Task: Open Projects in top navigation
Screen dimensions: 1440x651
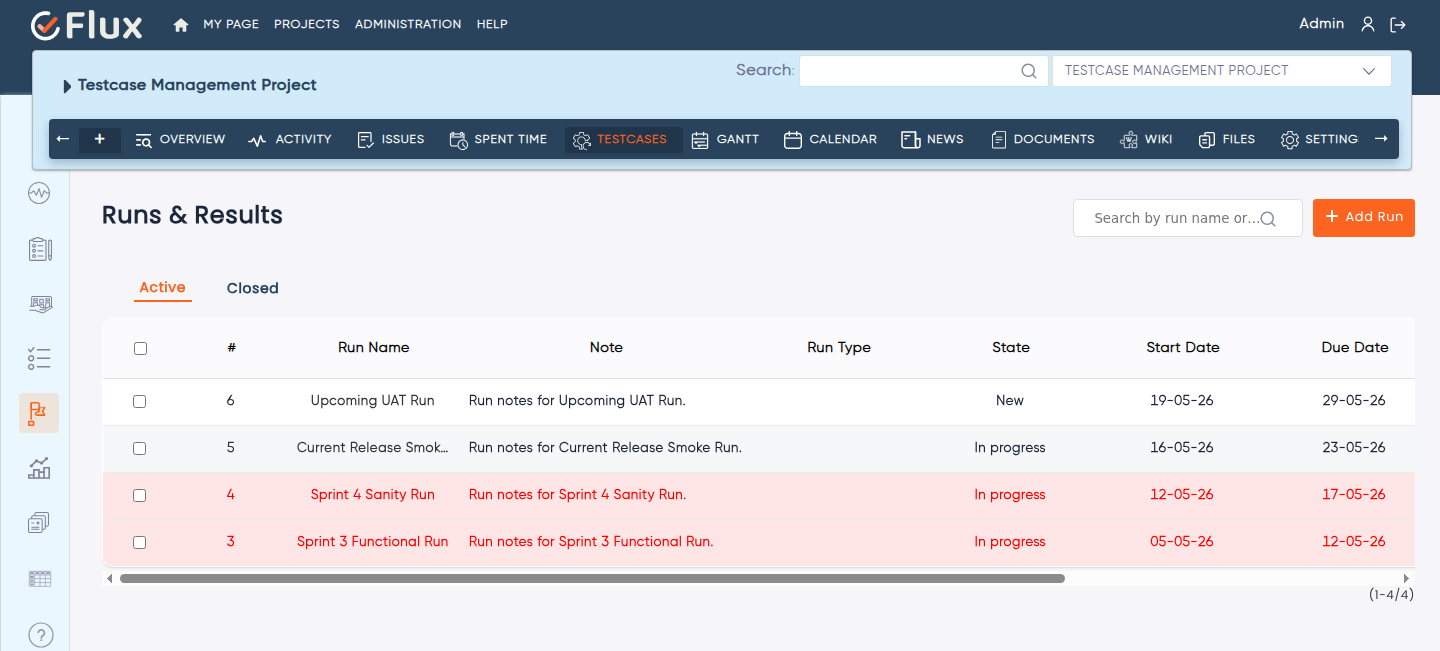Action: point(306,24)
